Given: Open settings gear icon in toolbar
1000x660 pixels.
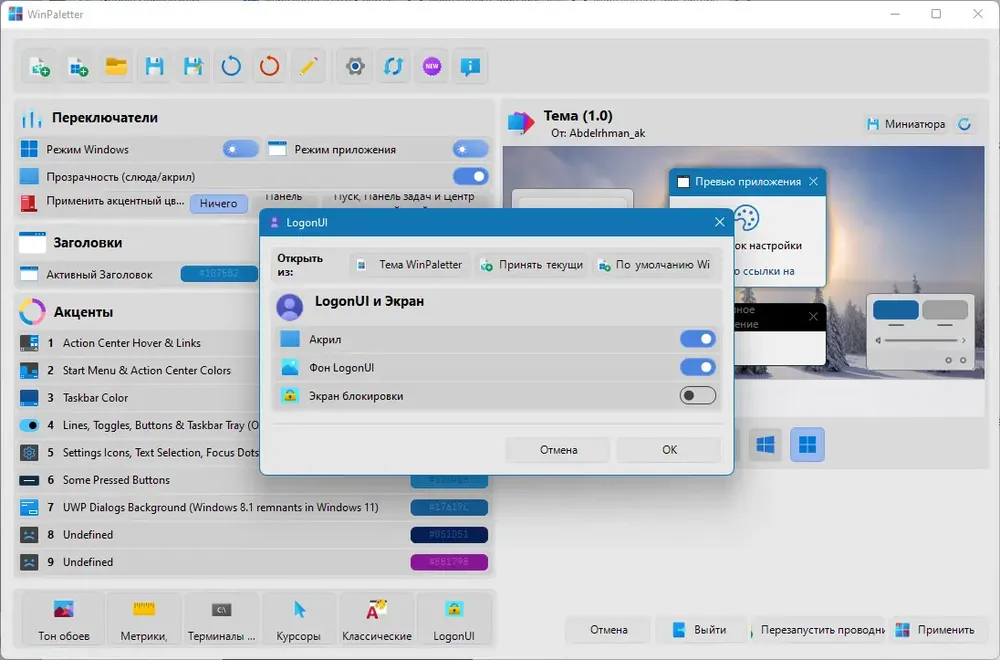Looking at the screenshot, I should click(x=355, y=66).
